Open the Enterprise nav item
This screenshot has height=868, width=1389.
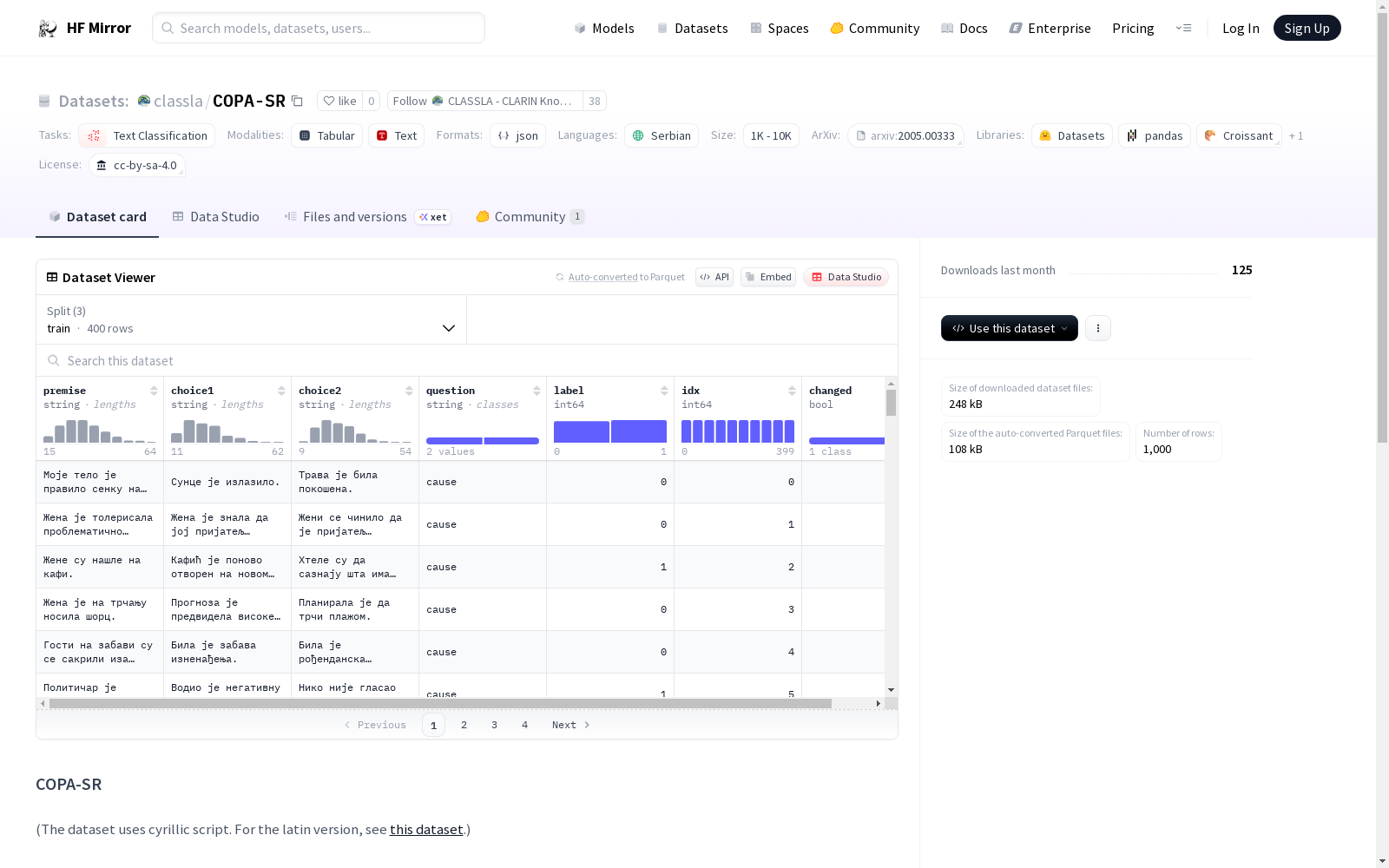[1050, 28]
